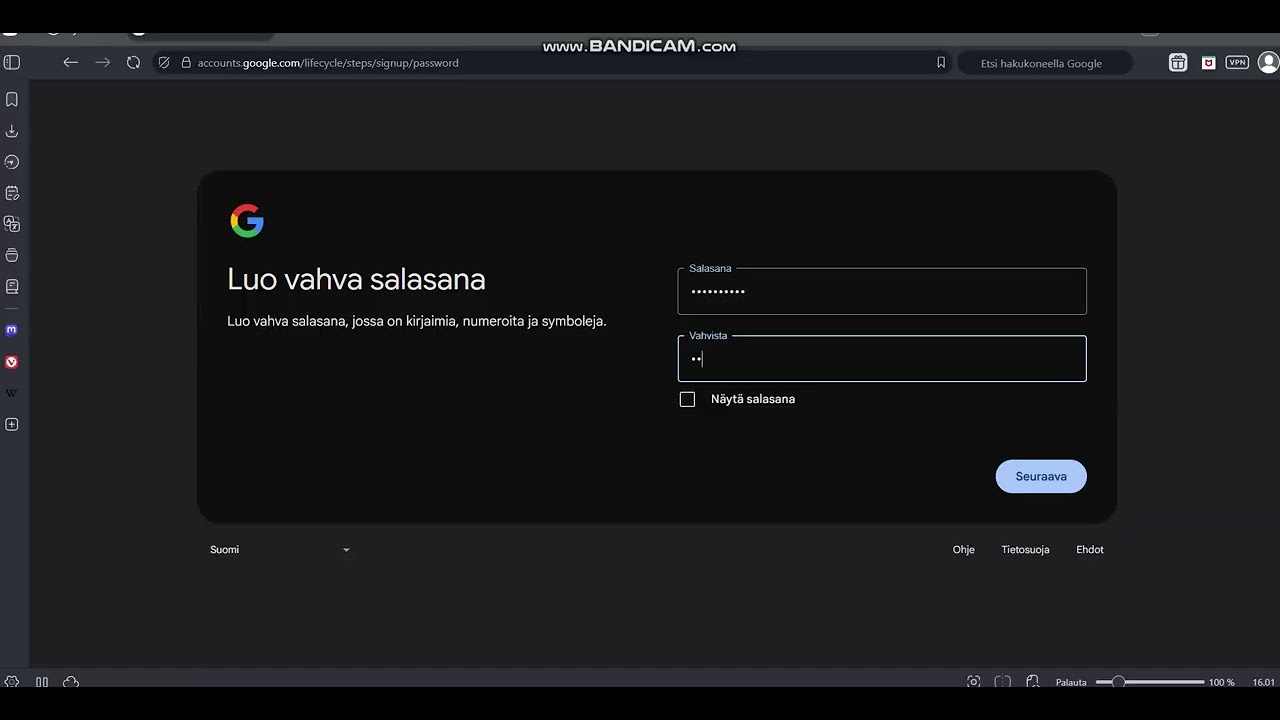The width and height of the screenshot is (1280, 720).
Task: Open the Ohje help link
Action: pyautogui.click(x=964, y=549)
